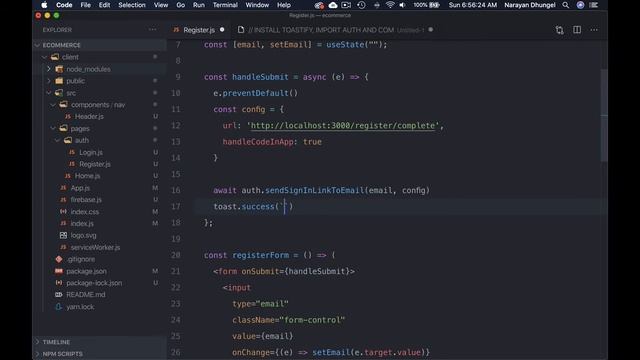Image resolution: width=640 pixels, height=360 pixels.
Task: Open logo.svg in the explorer
Action: click(83, 235)
